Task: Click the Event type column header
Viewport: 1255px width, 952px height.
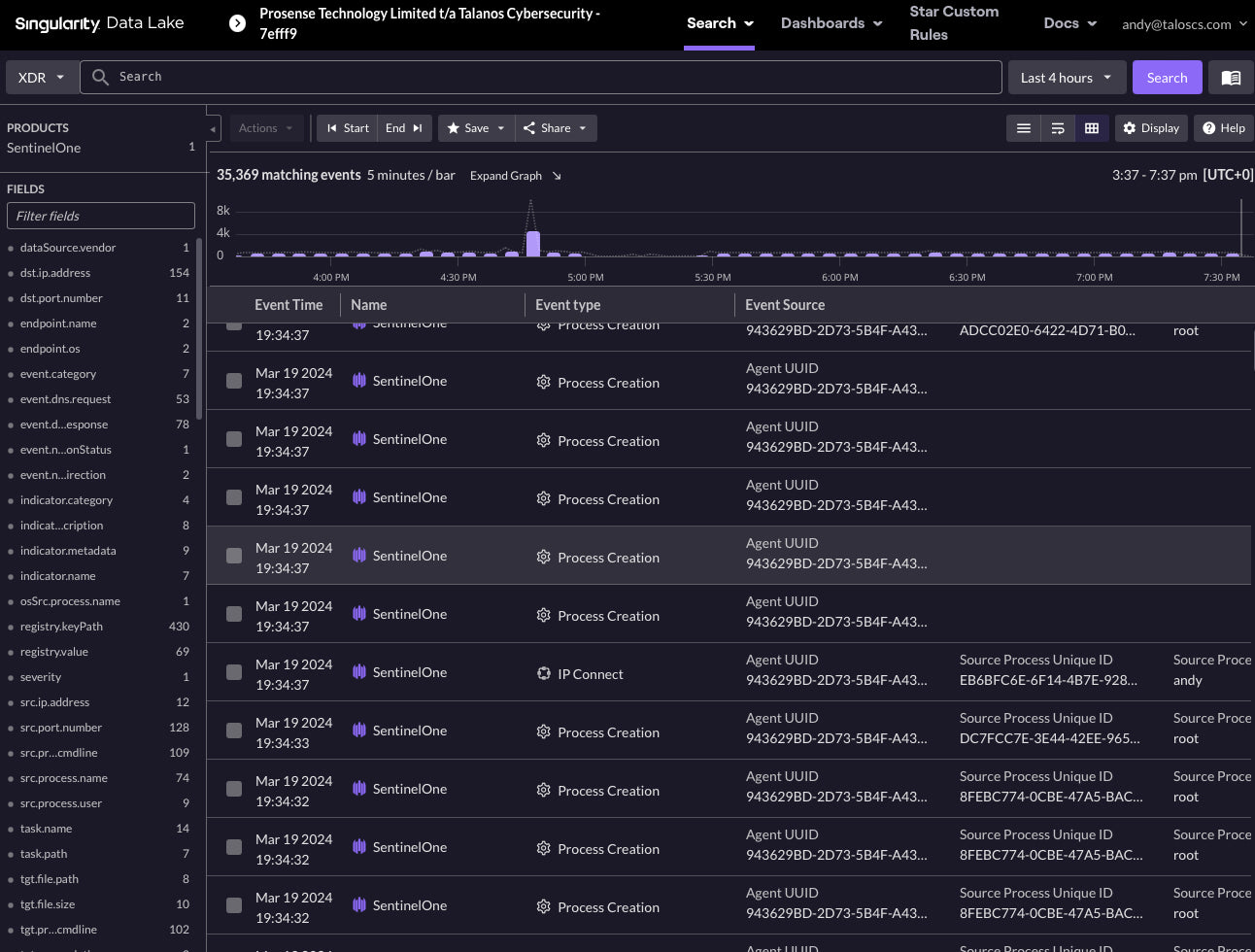Action: 568,305
